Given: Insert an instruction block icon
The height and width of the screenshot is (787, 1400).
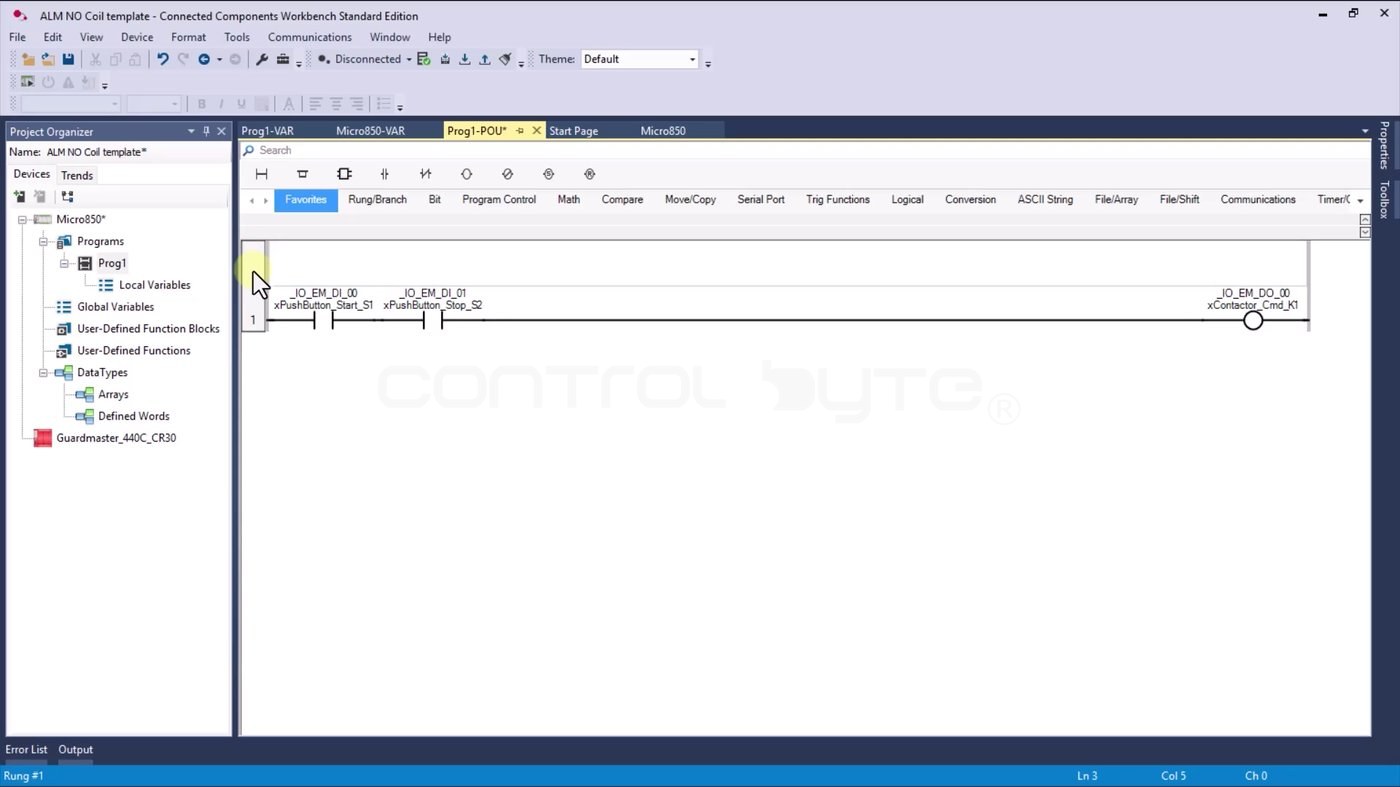Looking at the screenshot, I should point(344,174).
